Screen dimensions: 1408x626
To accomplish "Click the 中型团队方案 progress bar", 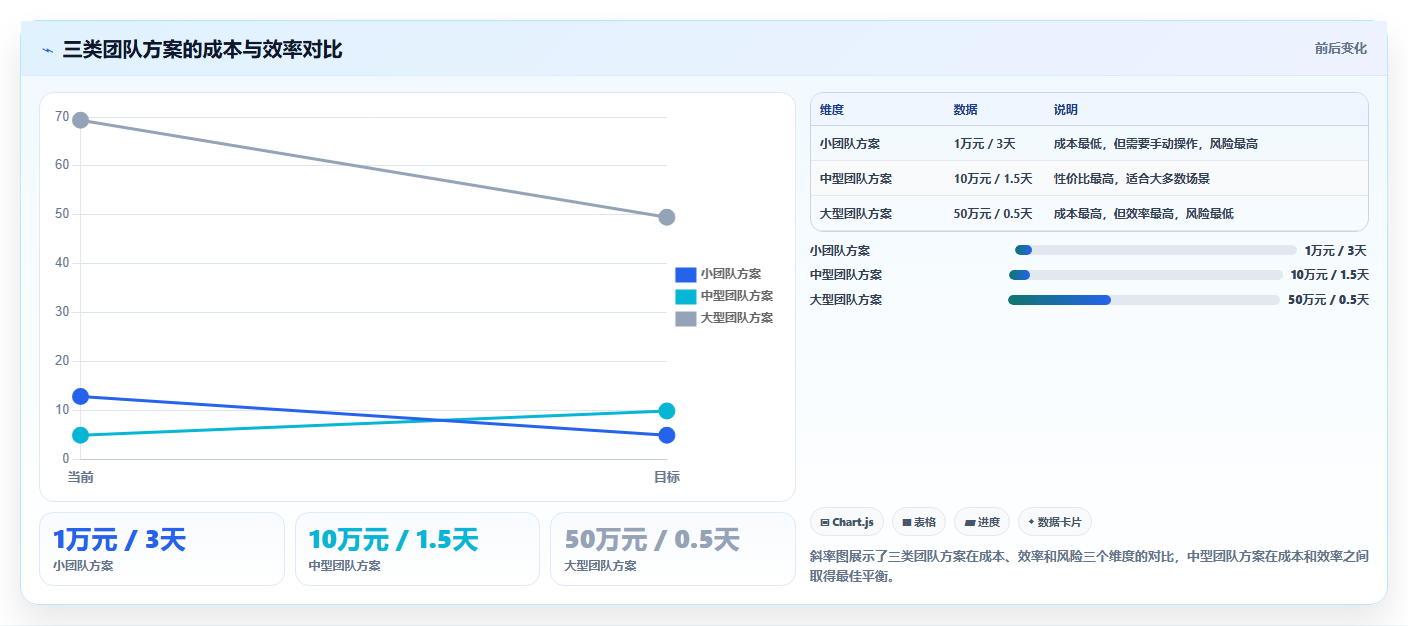I will point(1146,275).
